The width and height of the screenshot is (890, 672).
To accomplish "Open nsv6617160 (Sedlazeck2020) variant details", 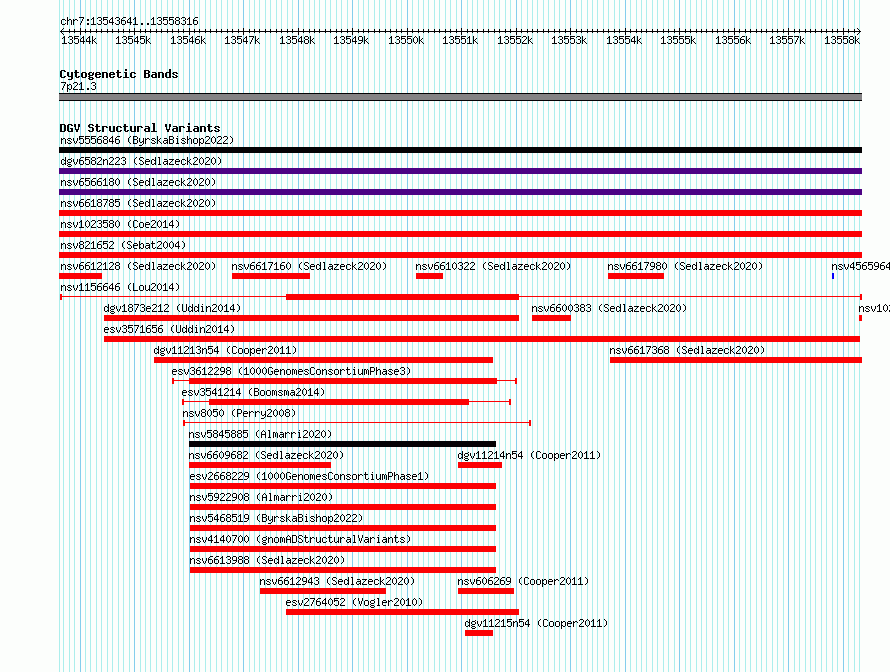I will coord(309,266).
